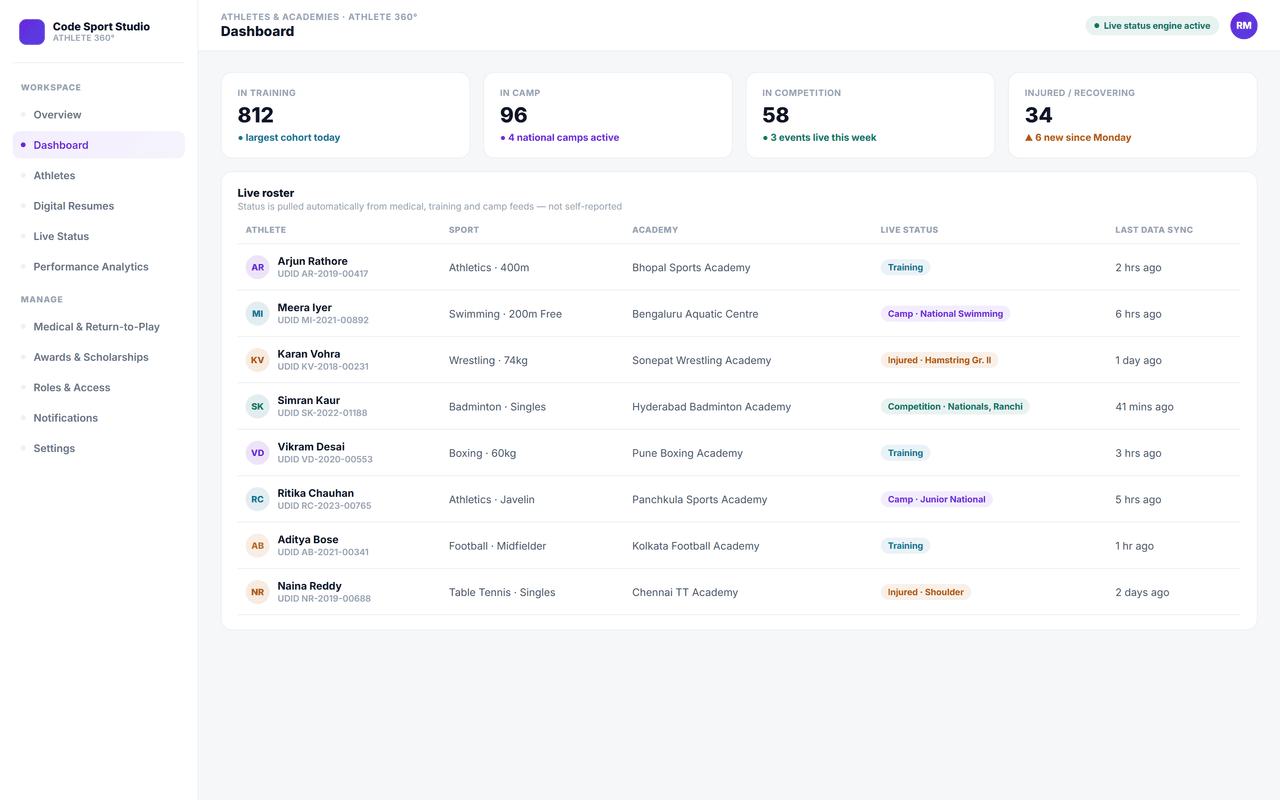Viewport: 1280px width, 800px height.
Task: Navigate to Live Status
Action: click(99, 236)
